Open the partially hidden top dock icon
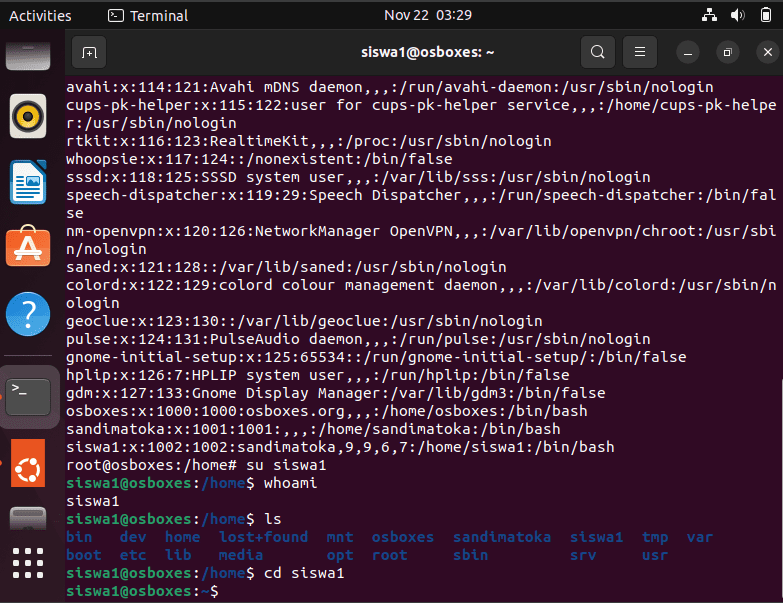783x603 pixels. pos(28,55)
